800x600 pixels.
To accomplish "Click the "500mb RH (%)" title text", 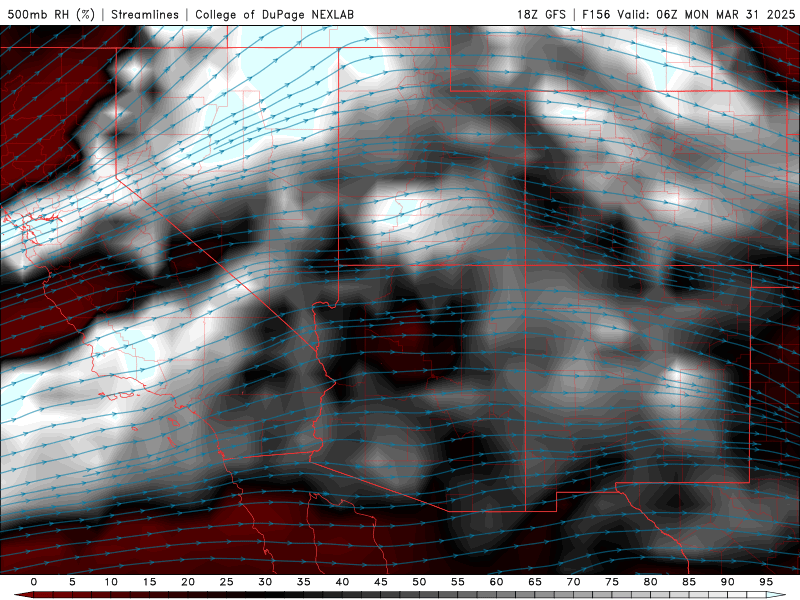I will click(x=51, y=14).
